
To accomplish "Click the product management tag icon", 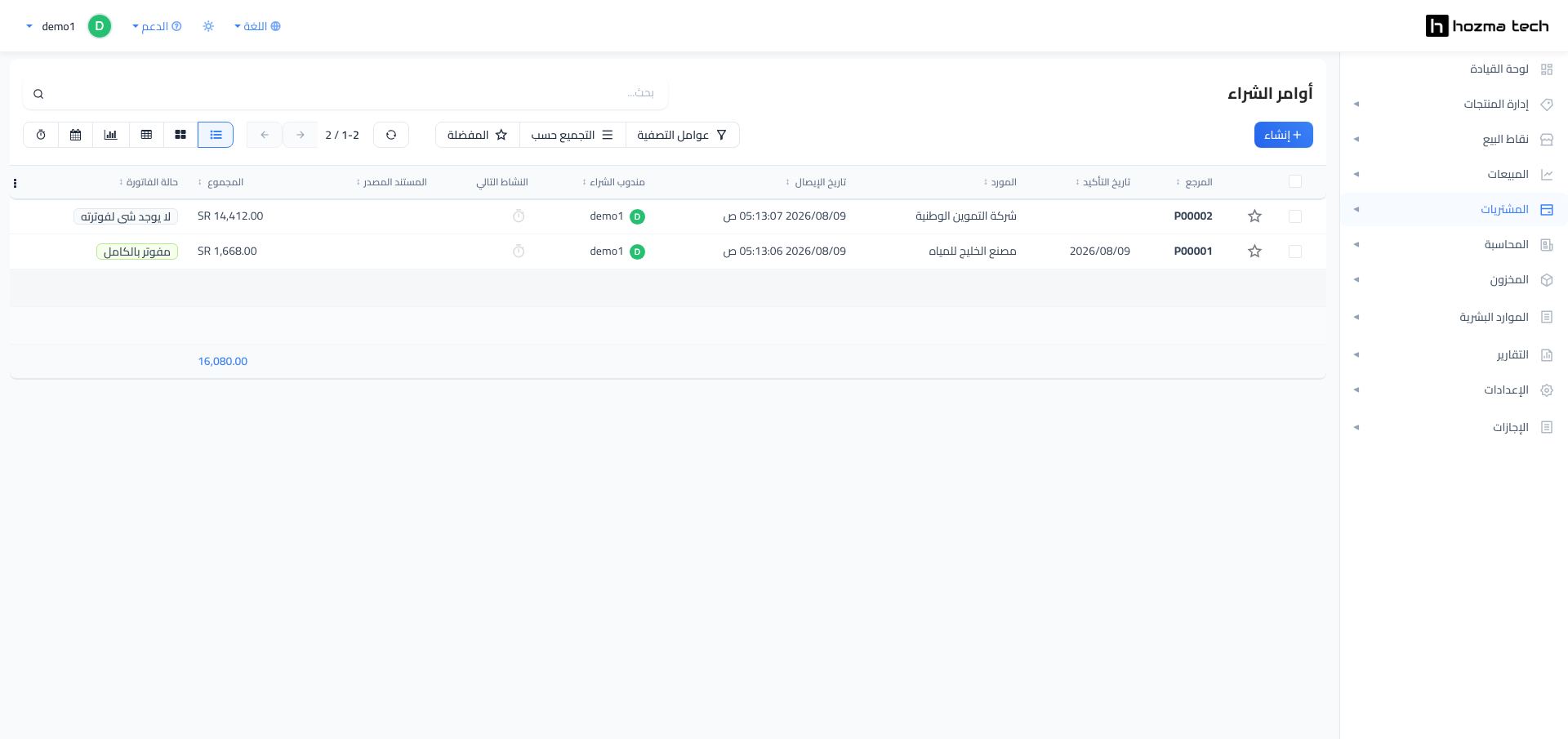I will 1547,105.
